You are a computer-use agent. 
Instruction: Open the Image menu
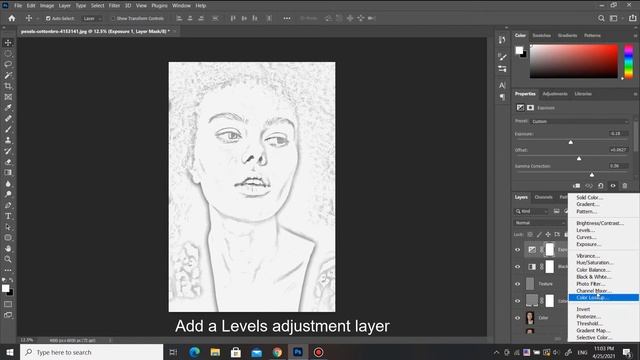47,6
